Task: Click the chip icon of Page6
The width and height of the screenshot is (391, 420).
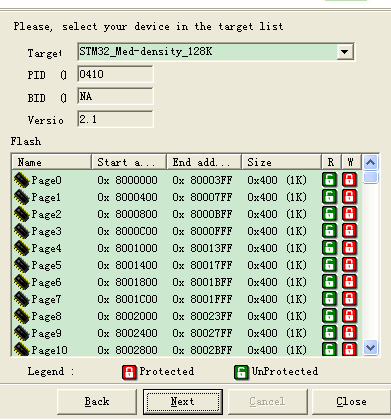Action: 22,282
